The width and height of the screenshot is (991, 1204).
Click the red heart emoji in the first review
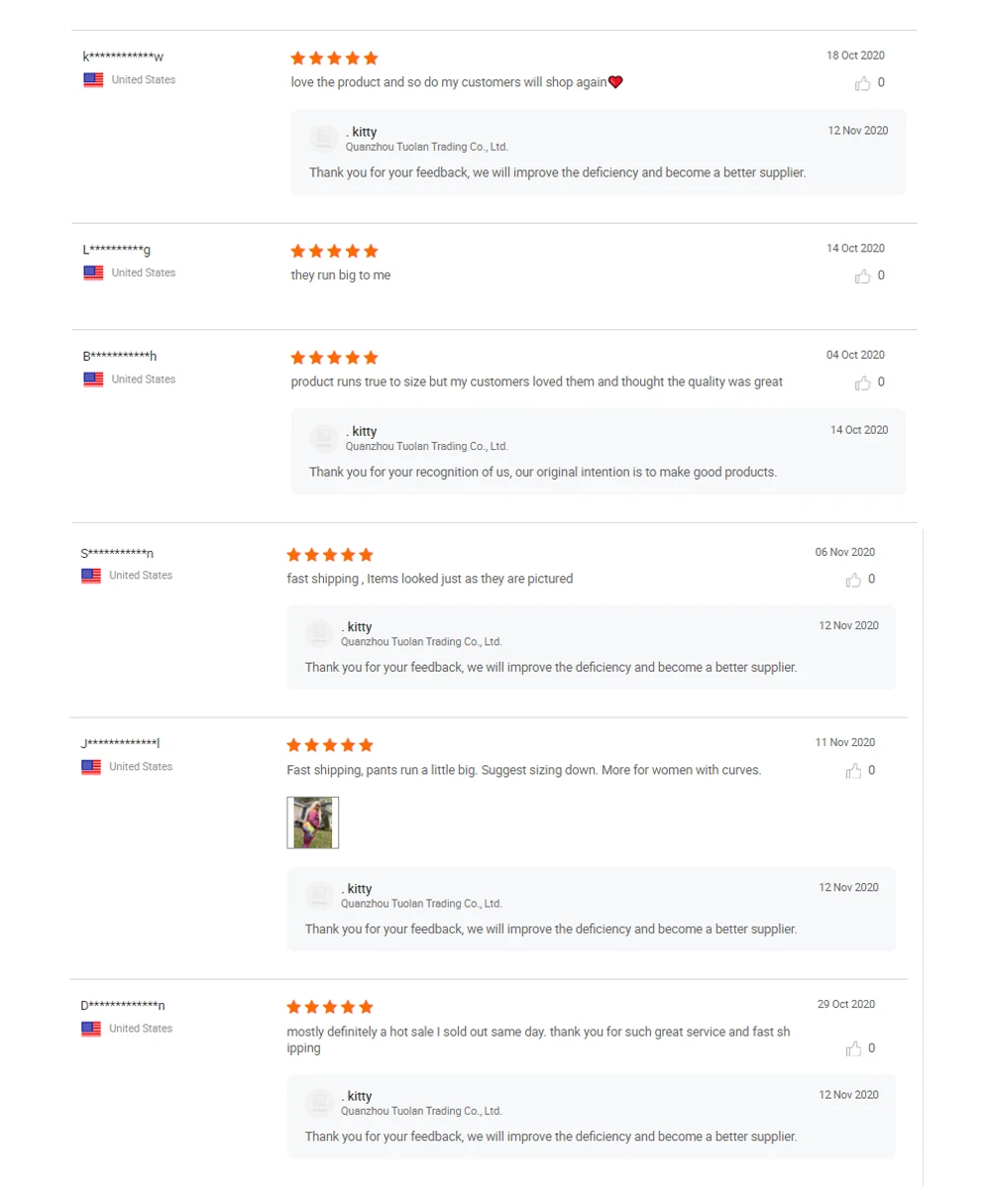click(615, 82)
